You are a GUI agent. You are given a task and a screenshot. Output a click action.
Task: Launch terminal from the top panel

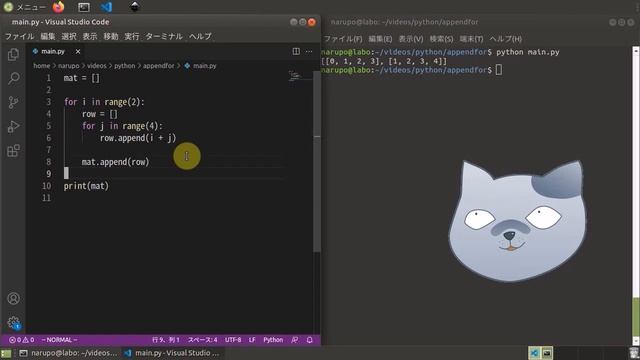click(x=84, y=7)
